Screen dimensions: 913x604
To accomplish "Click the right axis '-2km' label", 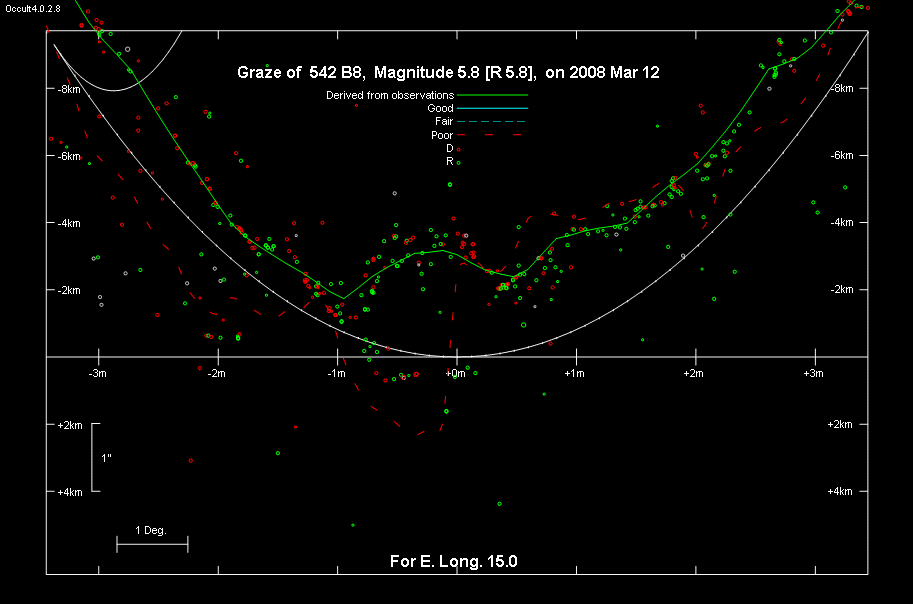I will (841, 289).
